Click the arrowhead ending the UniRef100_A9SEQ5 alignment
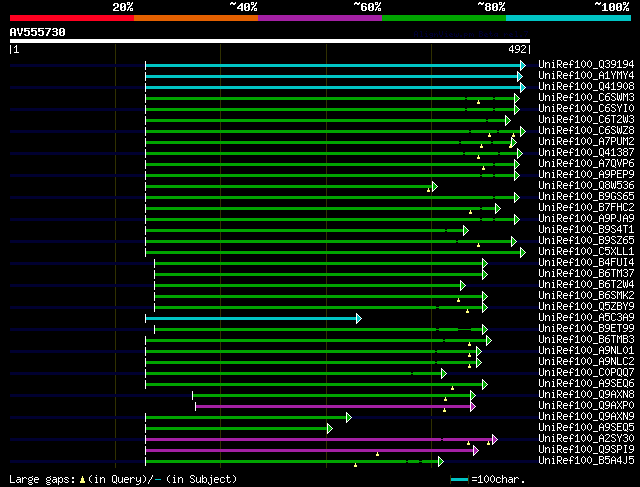 coord(330,429)
